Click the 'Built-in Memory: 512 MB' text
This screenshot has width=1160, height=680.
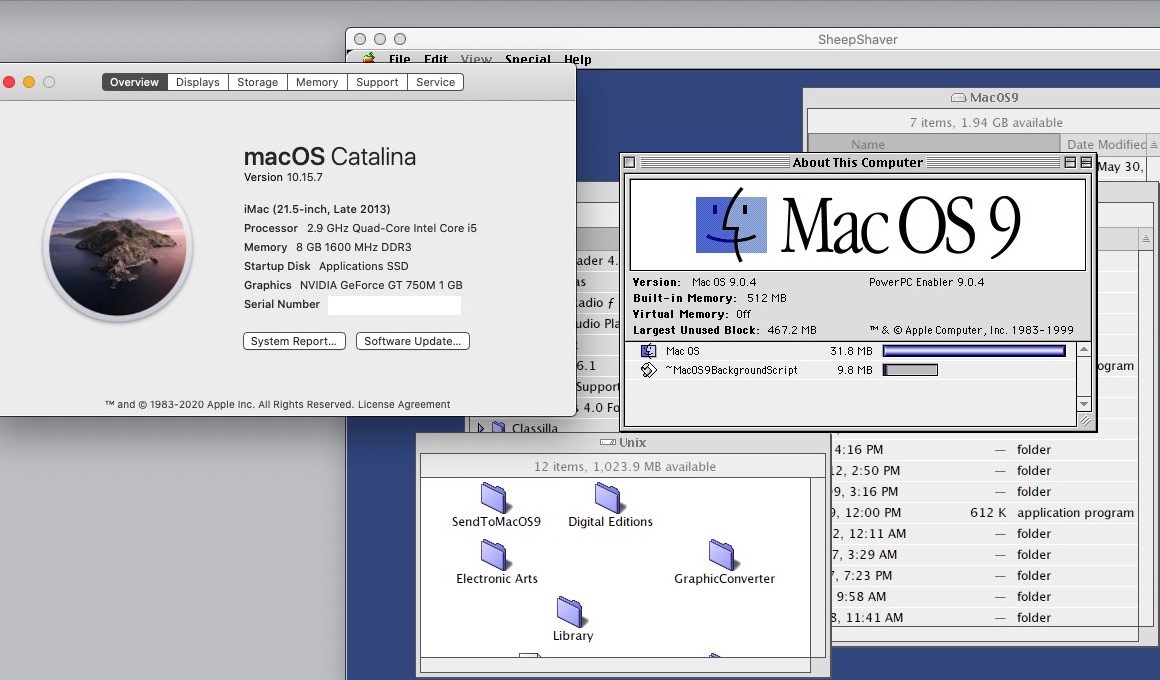[709, 298]
